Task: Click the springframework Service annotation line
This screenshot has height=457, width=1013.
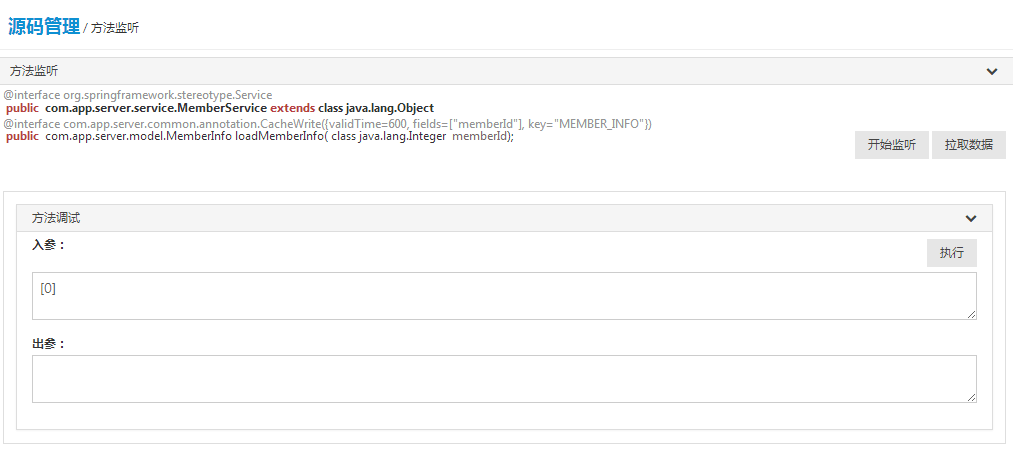Action: [138, 95]
